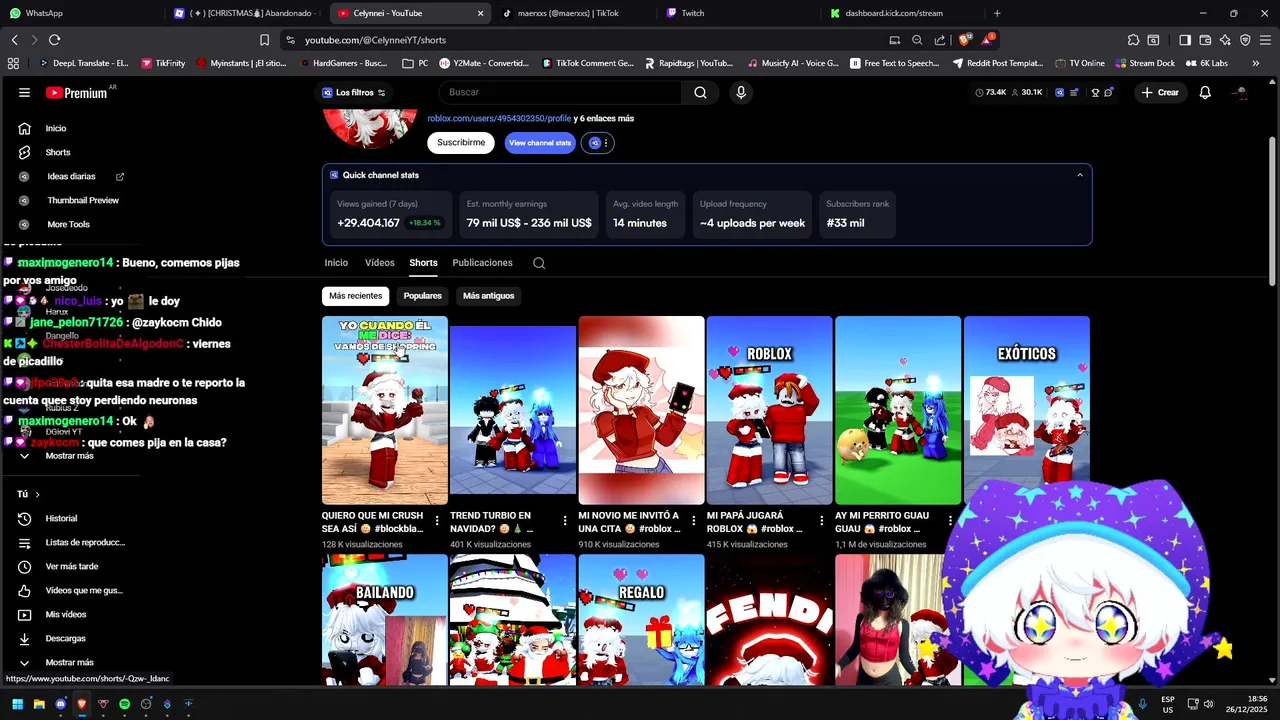Open the EXÓTICOS short thumbnail
The height and width of the screenshot is (720, 1280).
[x=1026, y=410]
